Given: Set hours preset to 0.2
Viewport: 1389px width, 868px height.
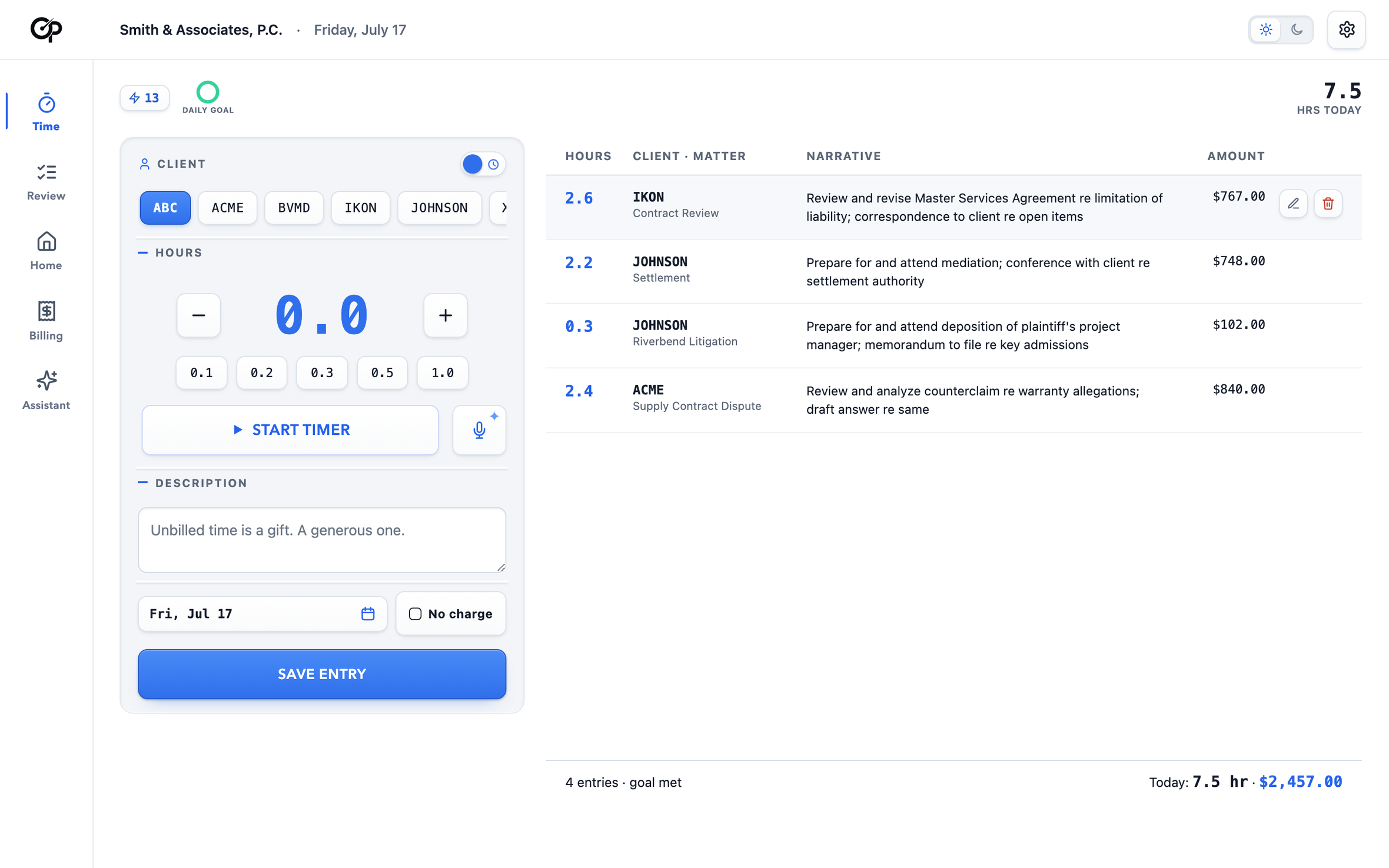Looking at the screenshot, I should click(x=262, y=373).
